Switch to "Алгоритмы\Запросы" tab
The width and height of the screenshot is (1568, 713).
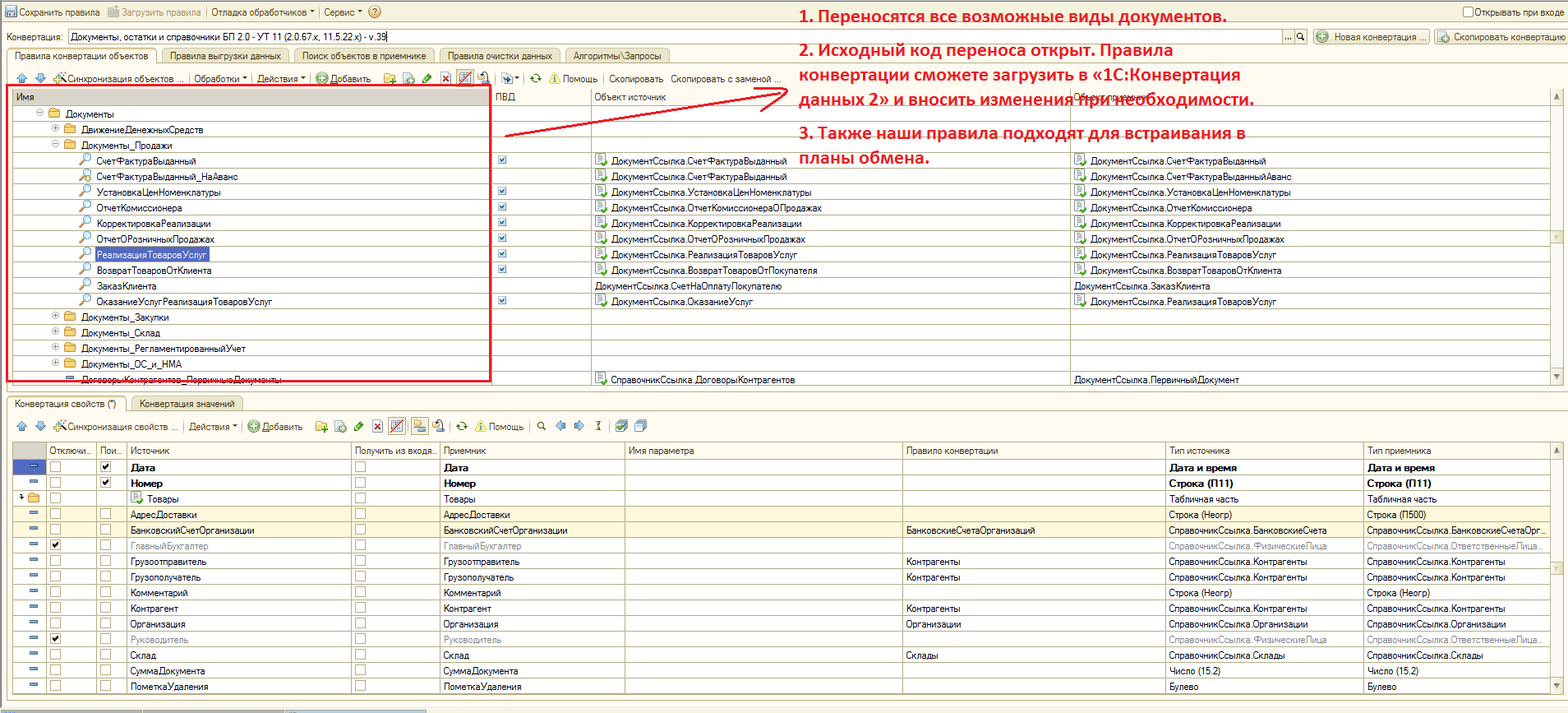point(617,56)
